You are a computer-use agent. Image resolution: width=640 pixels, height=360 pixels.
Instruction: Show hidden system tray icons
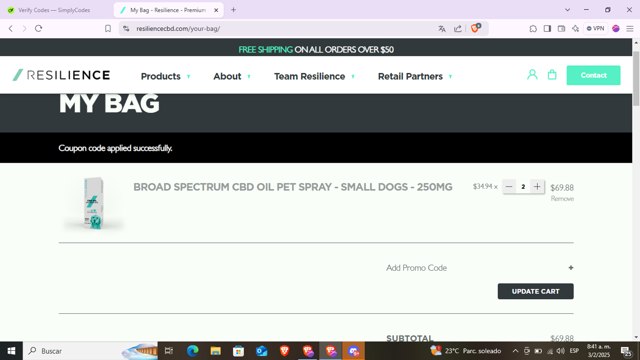pos(516,351)
